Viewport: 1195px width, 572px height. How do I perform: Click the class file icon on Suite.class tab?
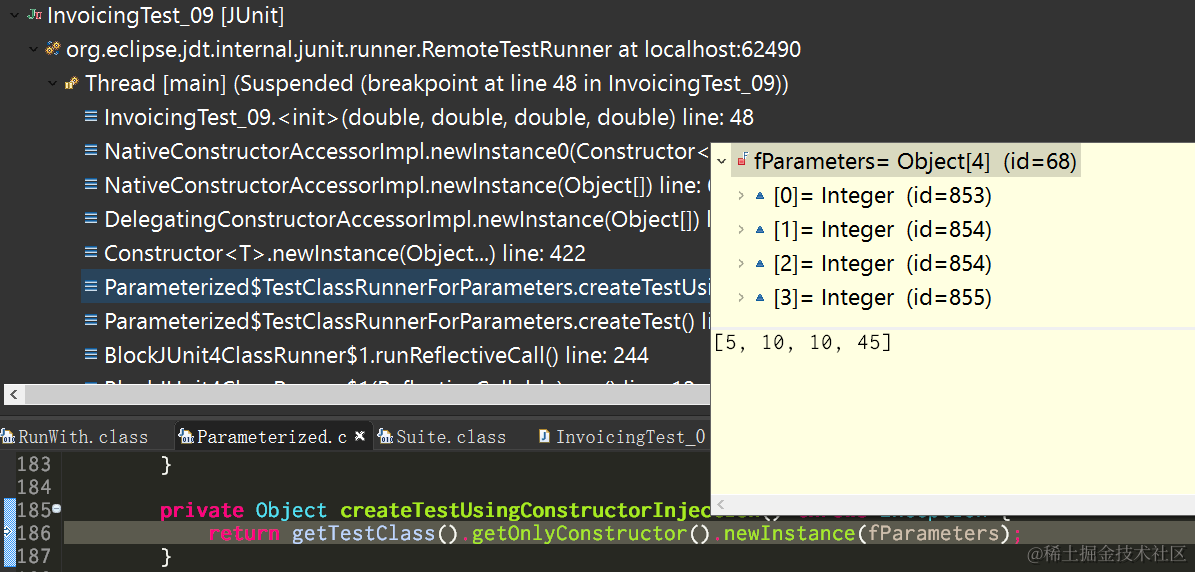(385, 436)
